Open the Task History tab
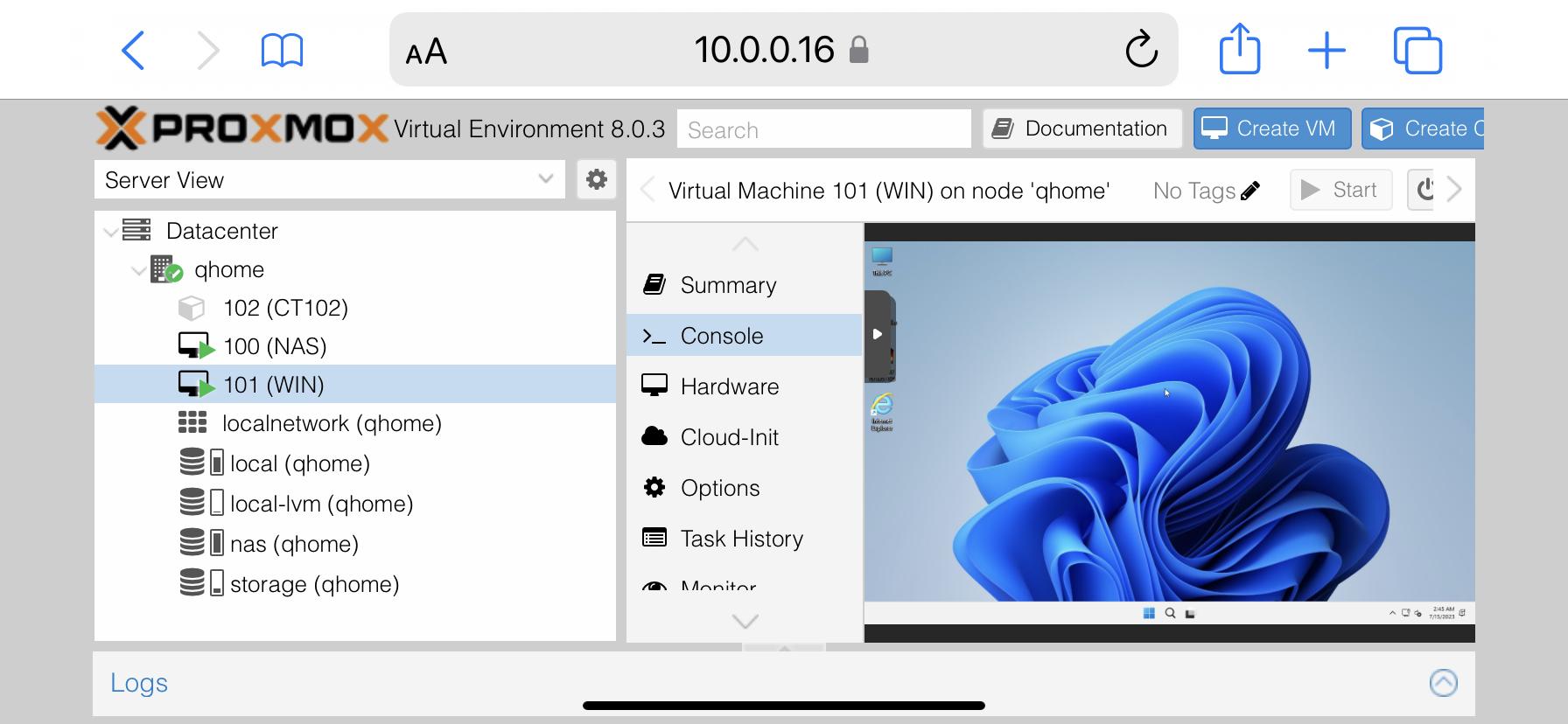 (x=745, y=539)
